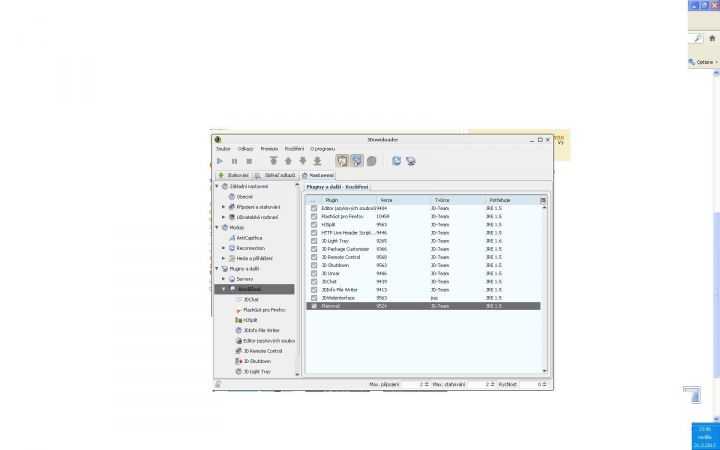Sort table by the Plugin column header
The height and width of the screenshot is (450, 720).
348,200
